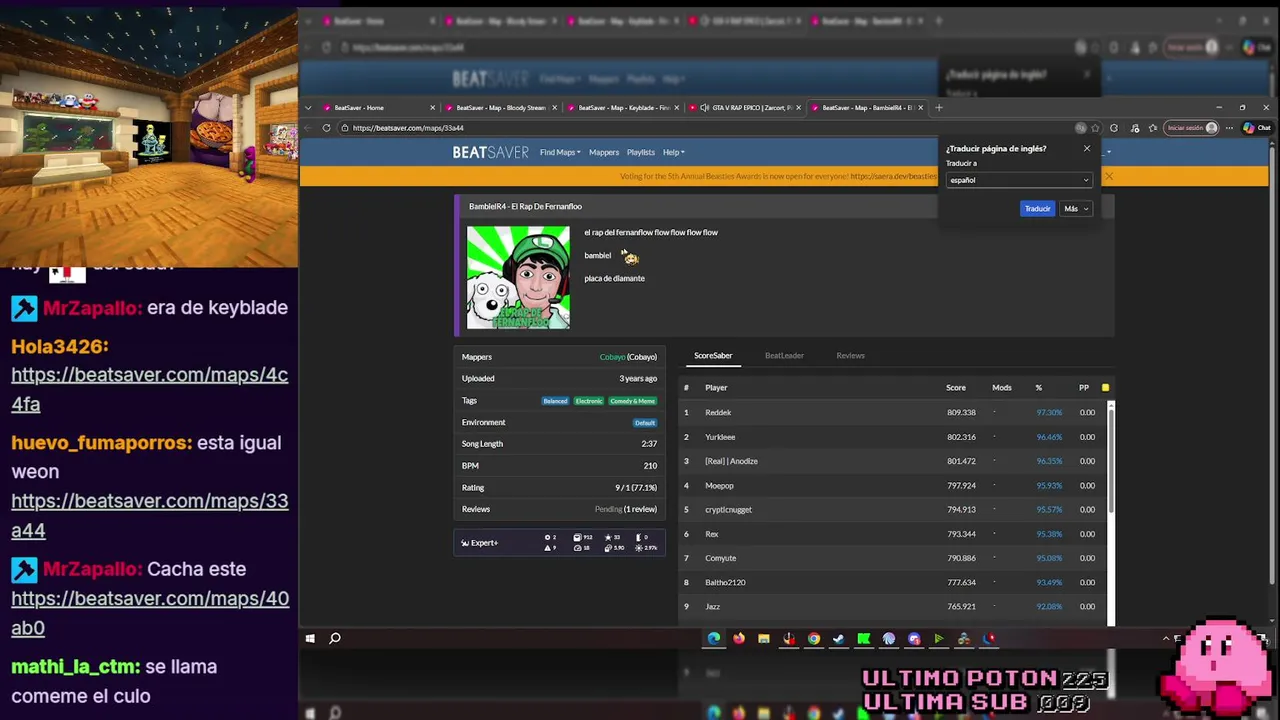Image resolution: width=1280 pixels, height=720 pixels.
Task: Click the leaderboard vertical scrollbar
Action: [x=1111, y=460]
